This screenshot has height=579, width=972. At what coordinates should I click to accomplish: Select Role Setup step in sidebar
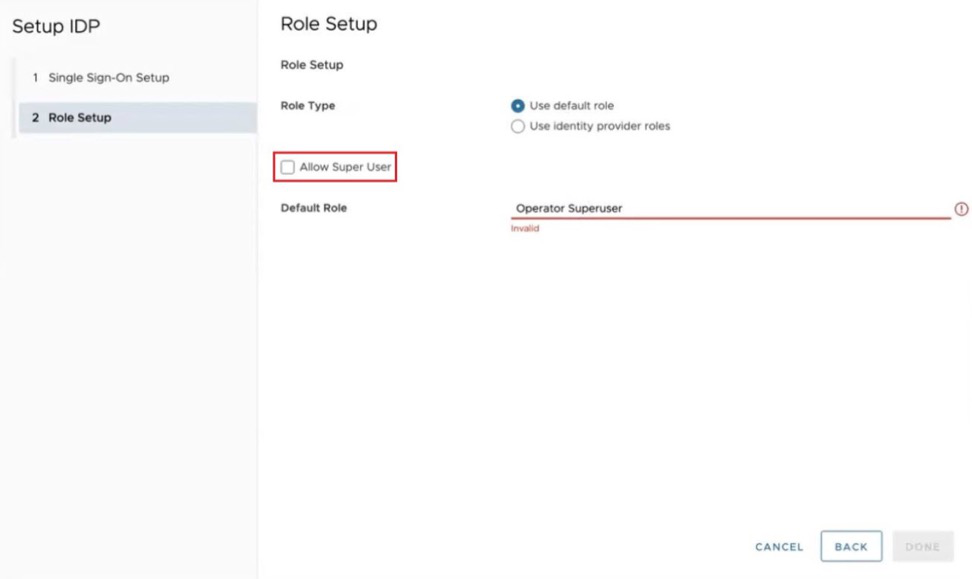click(x=80, y=118)
